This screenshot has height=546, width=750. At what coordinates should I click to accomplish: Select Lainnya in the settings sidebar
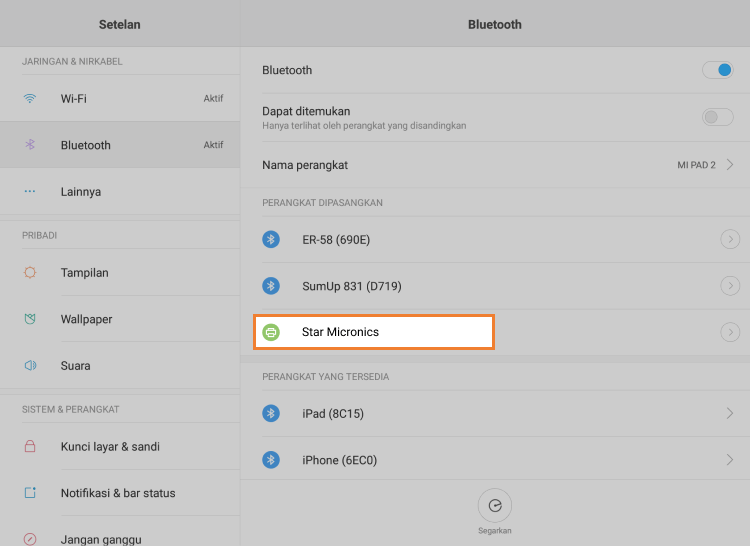tap(80, 192)
